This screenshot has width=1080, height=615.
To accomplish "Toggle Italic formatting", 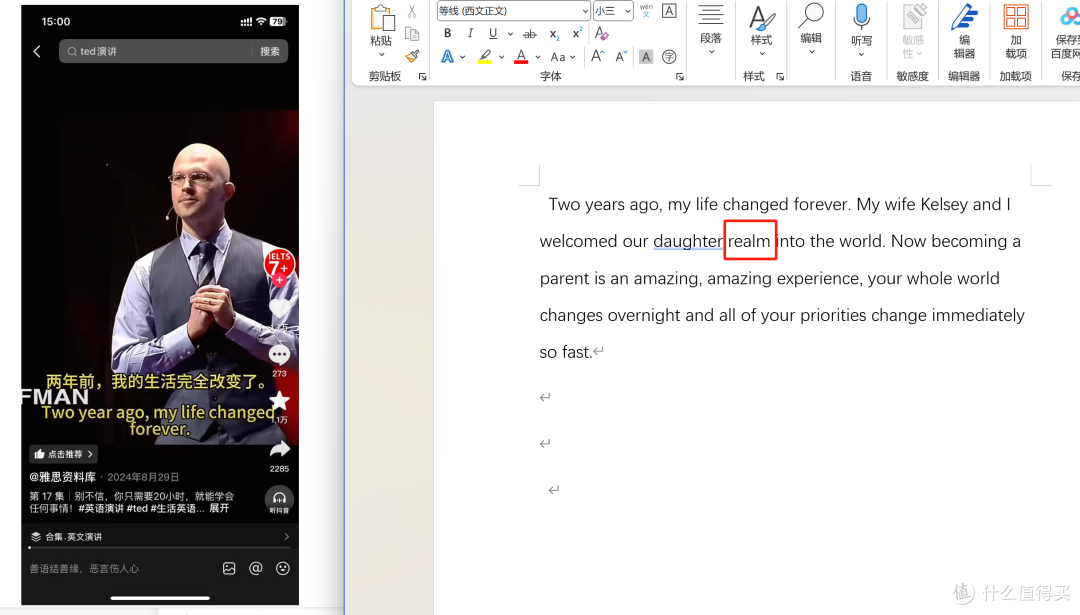I will pyautogui.click(x=470, y=33).
